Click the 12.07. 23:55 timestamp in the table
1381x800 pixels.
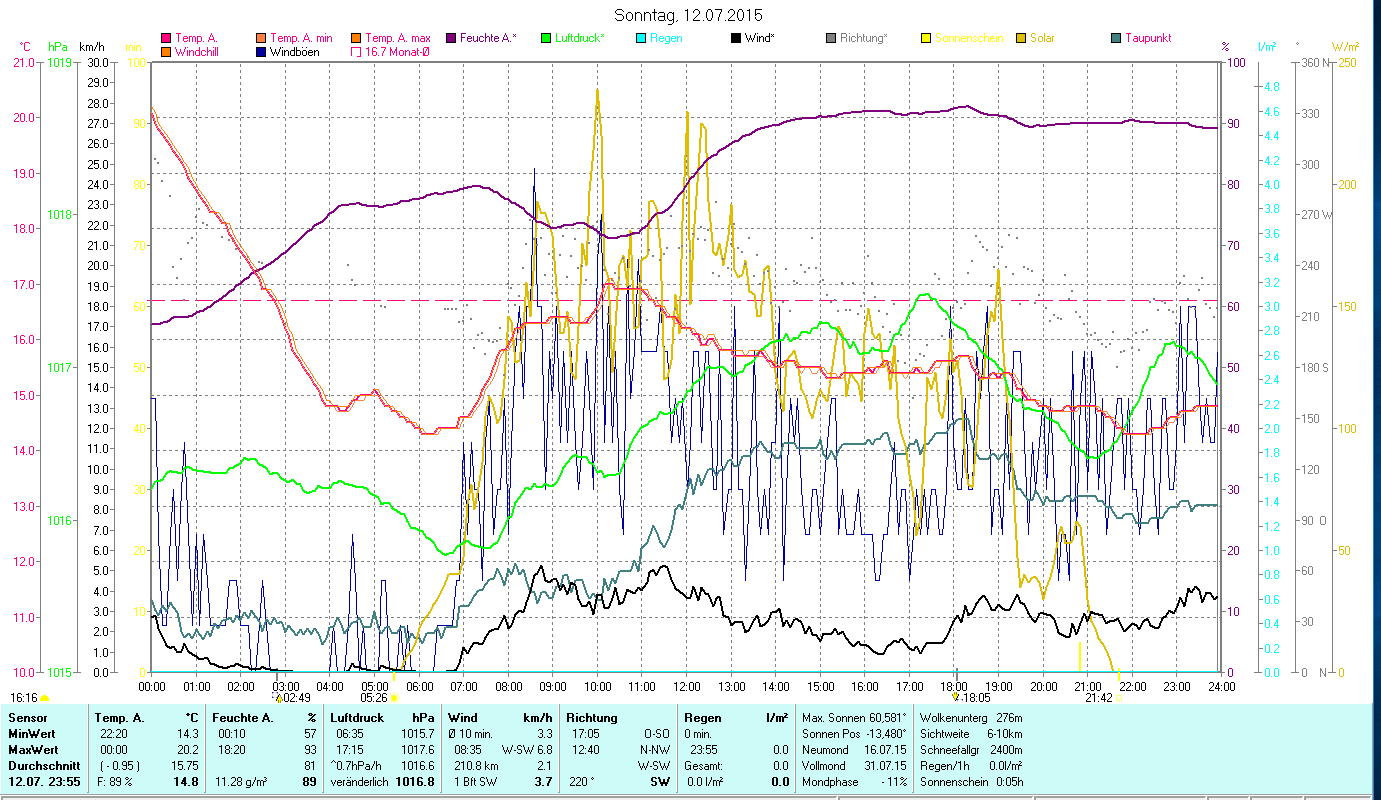tap(44, 782)
